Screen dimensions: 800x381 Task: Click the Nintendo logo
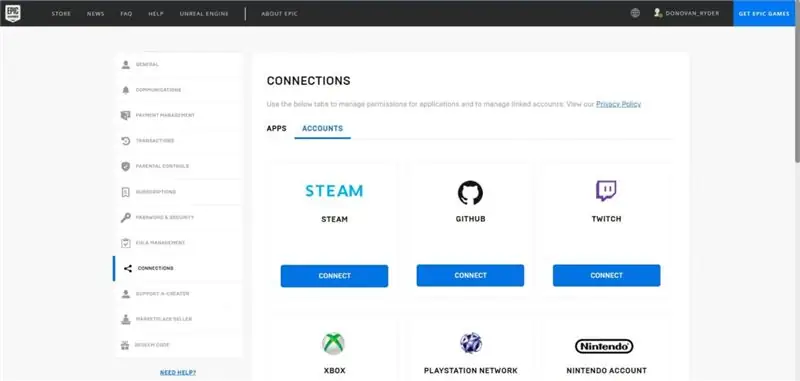(604, 347)
